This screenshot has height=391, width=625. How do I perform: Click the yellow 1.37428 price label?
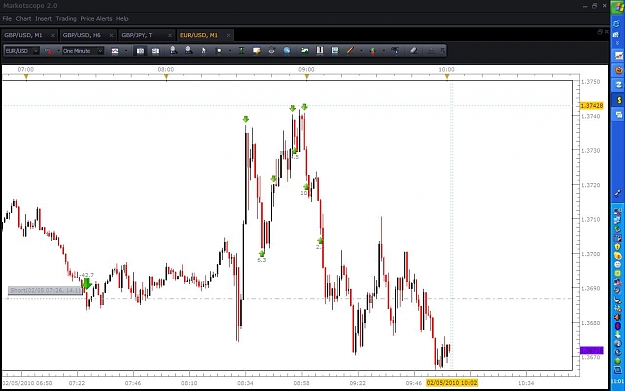(592, 106)
